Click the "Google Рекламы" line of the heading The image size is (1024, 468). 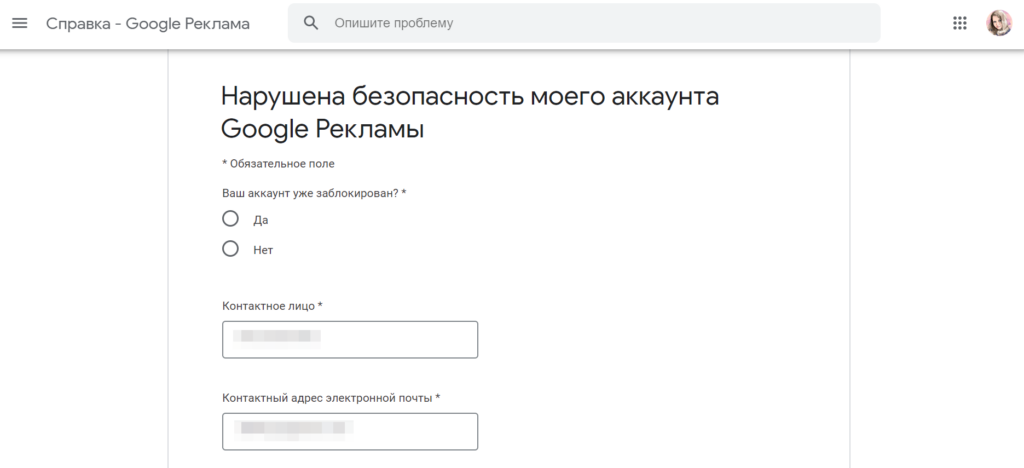[322, 129]
